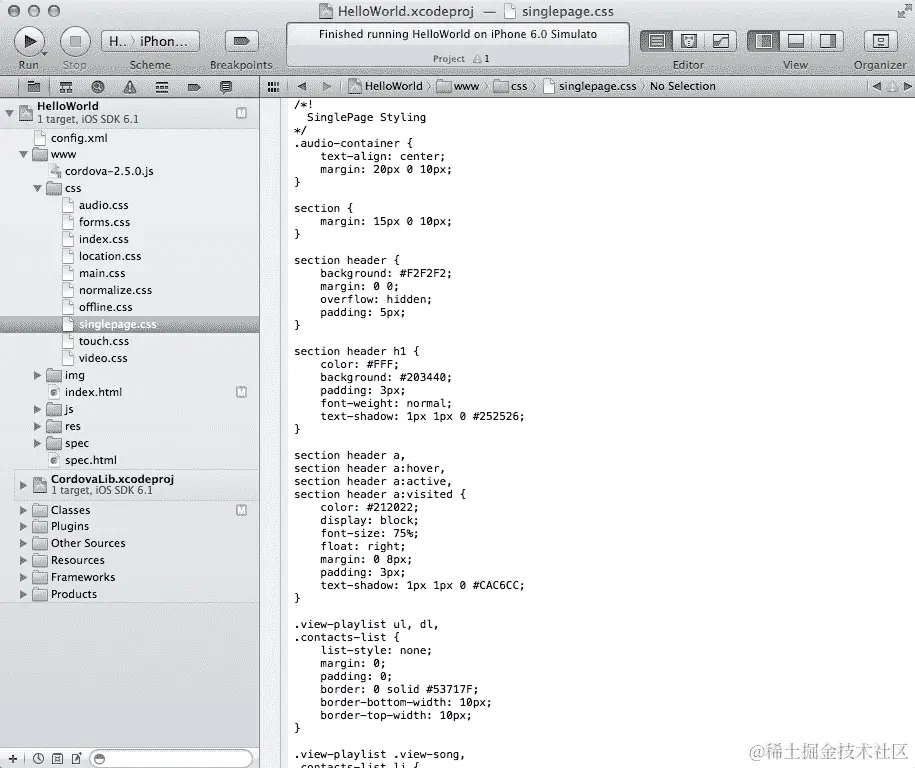Filter by source control status icon

pyautogui.click(x=57, y=759)
